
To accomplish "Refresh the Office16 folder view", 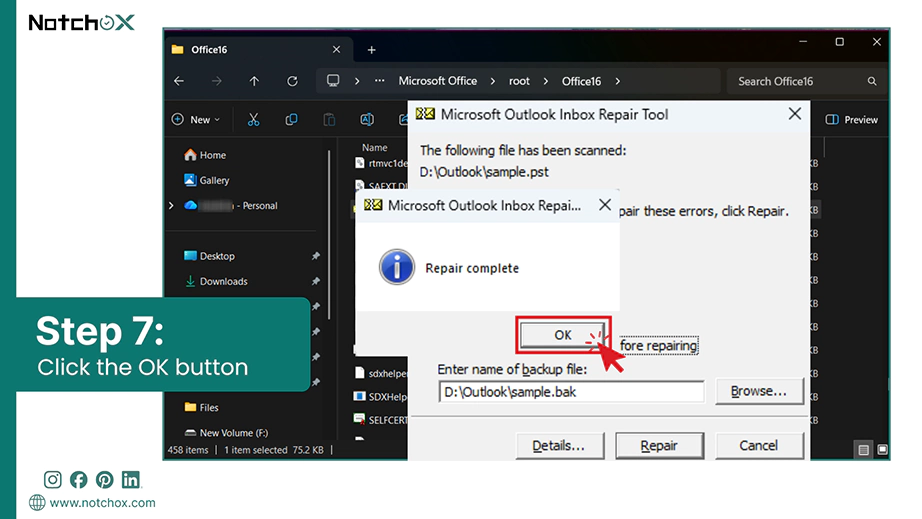I will pos(292,81).
